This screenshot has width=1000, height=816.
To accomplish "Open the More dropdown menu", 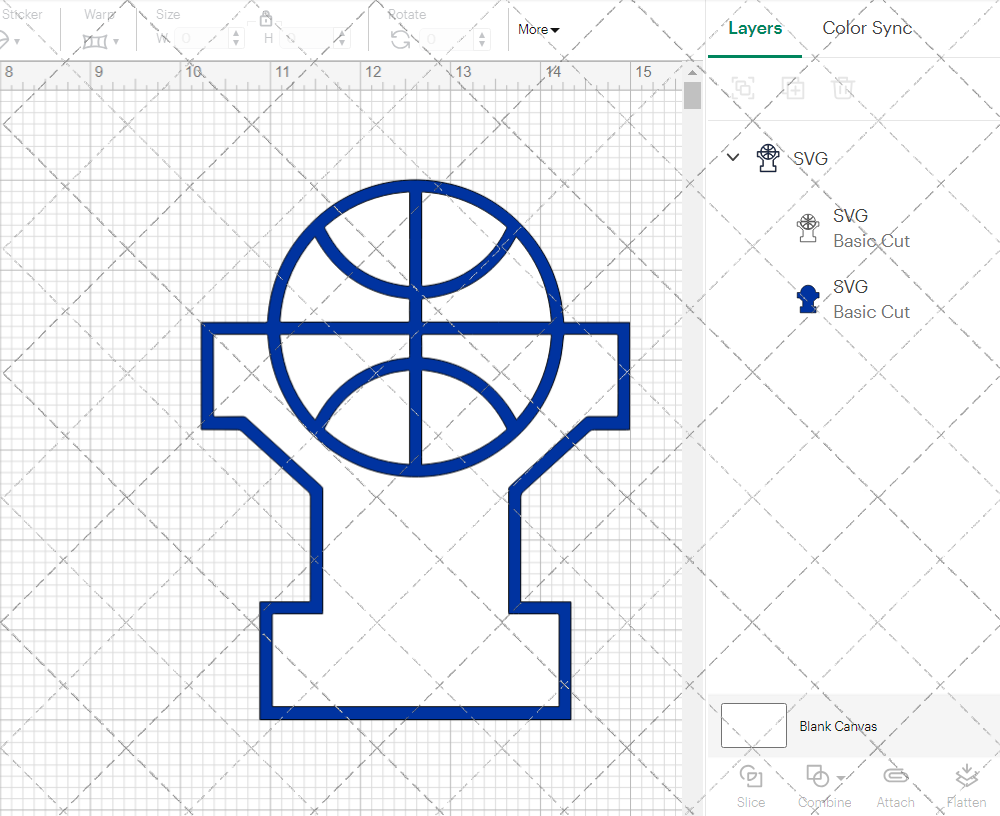I will [538, 30].
